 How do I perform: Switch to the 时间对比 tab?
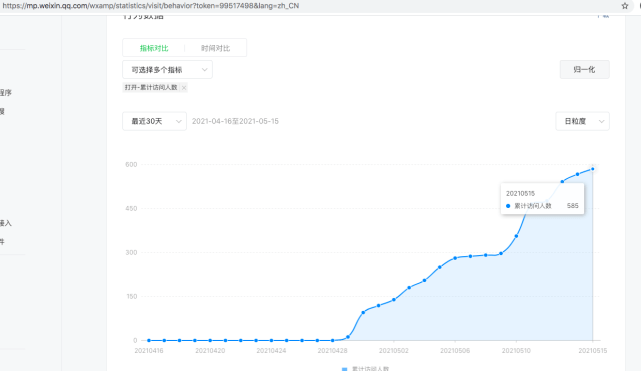(215, 48)
